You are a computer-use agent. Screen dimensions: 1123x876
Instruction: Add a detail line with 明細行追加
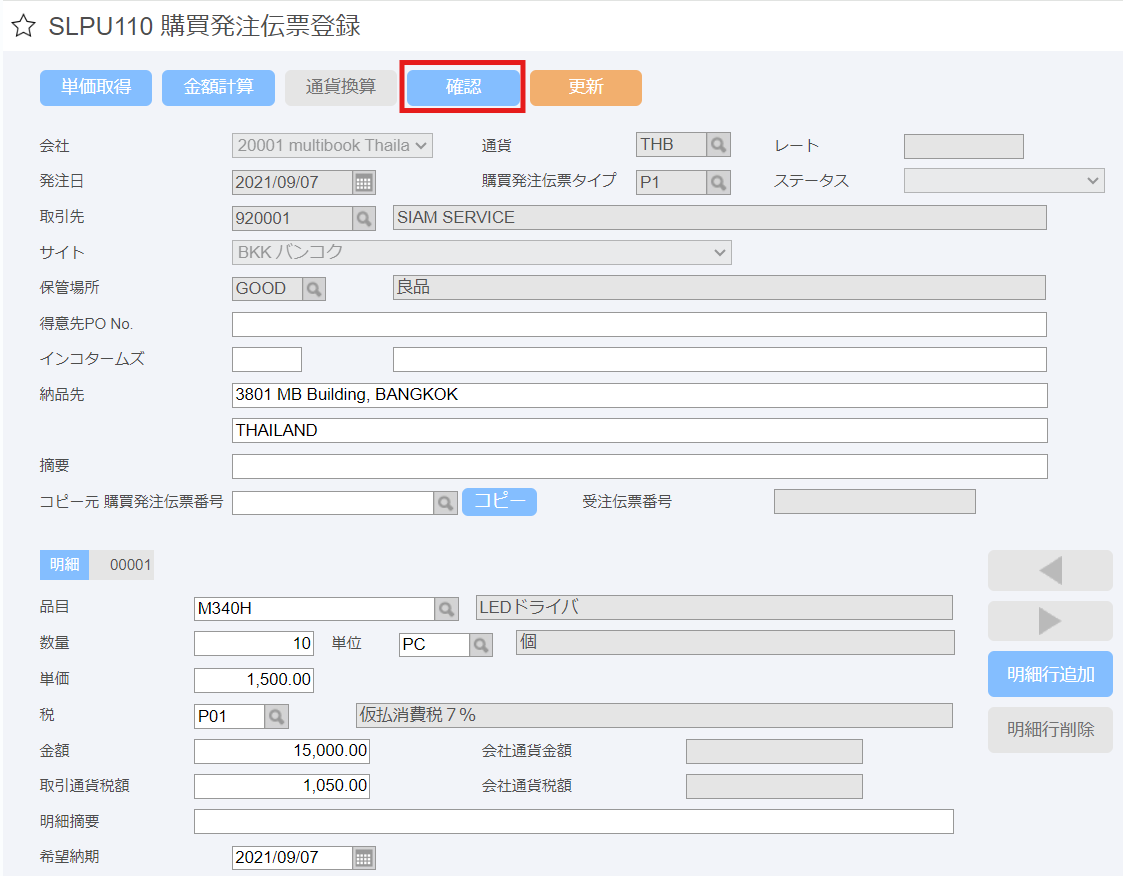tap(1050, 674)
